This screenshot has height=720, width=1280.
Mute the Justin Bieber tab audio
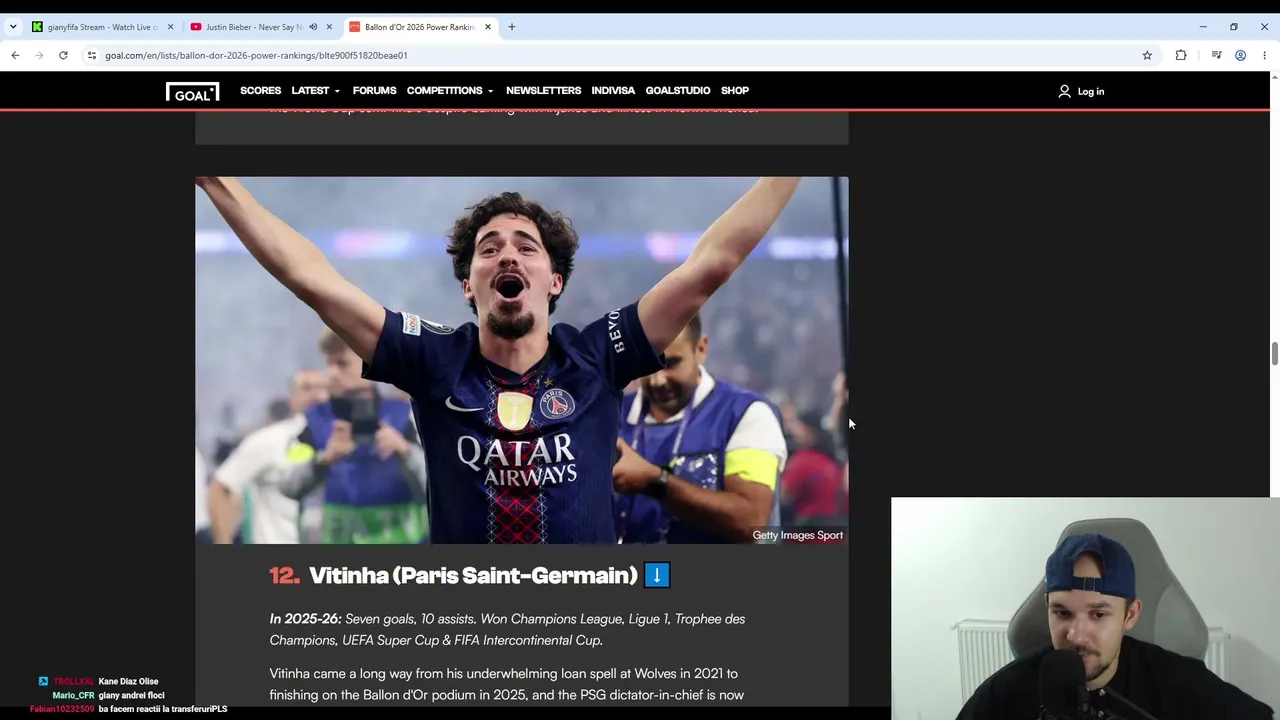313,27
